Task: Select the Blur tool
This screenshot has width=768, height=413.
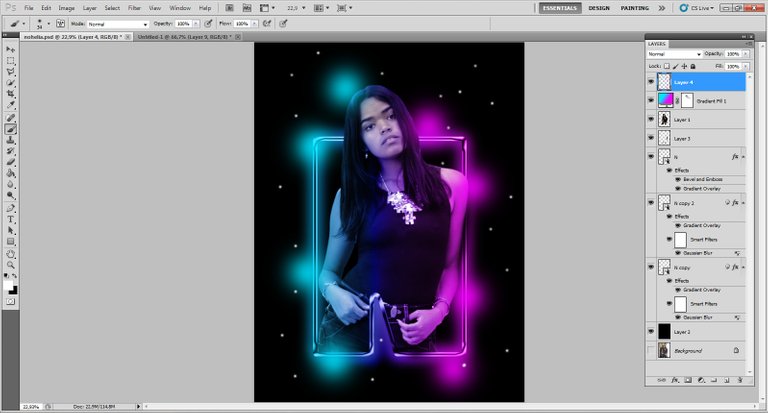Action: point(10,185)
